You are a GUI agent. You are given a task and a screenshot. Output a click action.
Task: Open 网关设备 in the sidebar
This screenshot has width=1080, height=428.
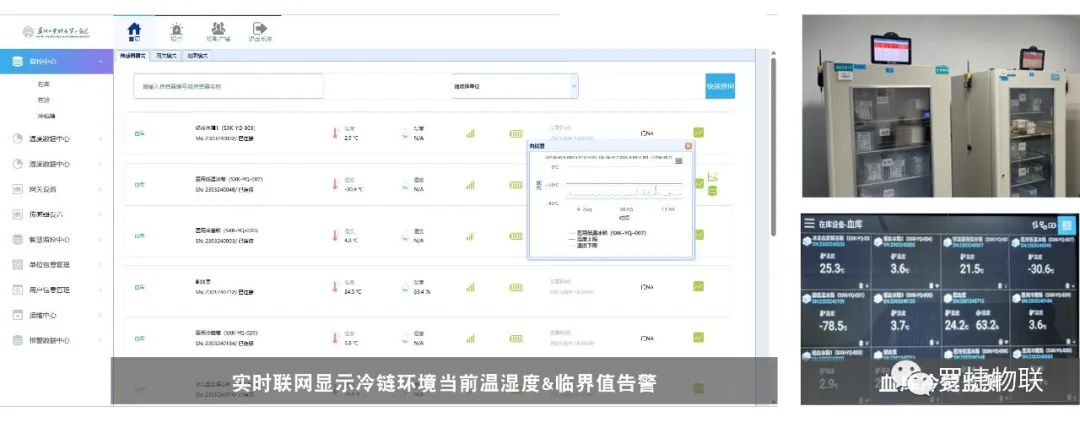(43, 190)
